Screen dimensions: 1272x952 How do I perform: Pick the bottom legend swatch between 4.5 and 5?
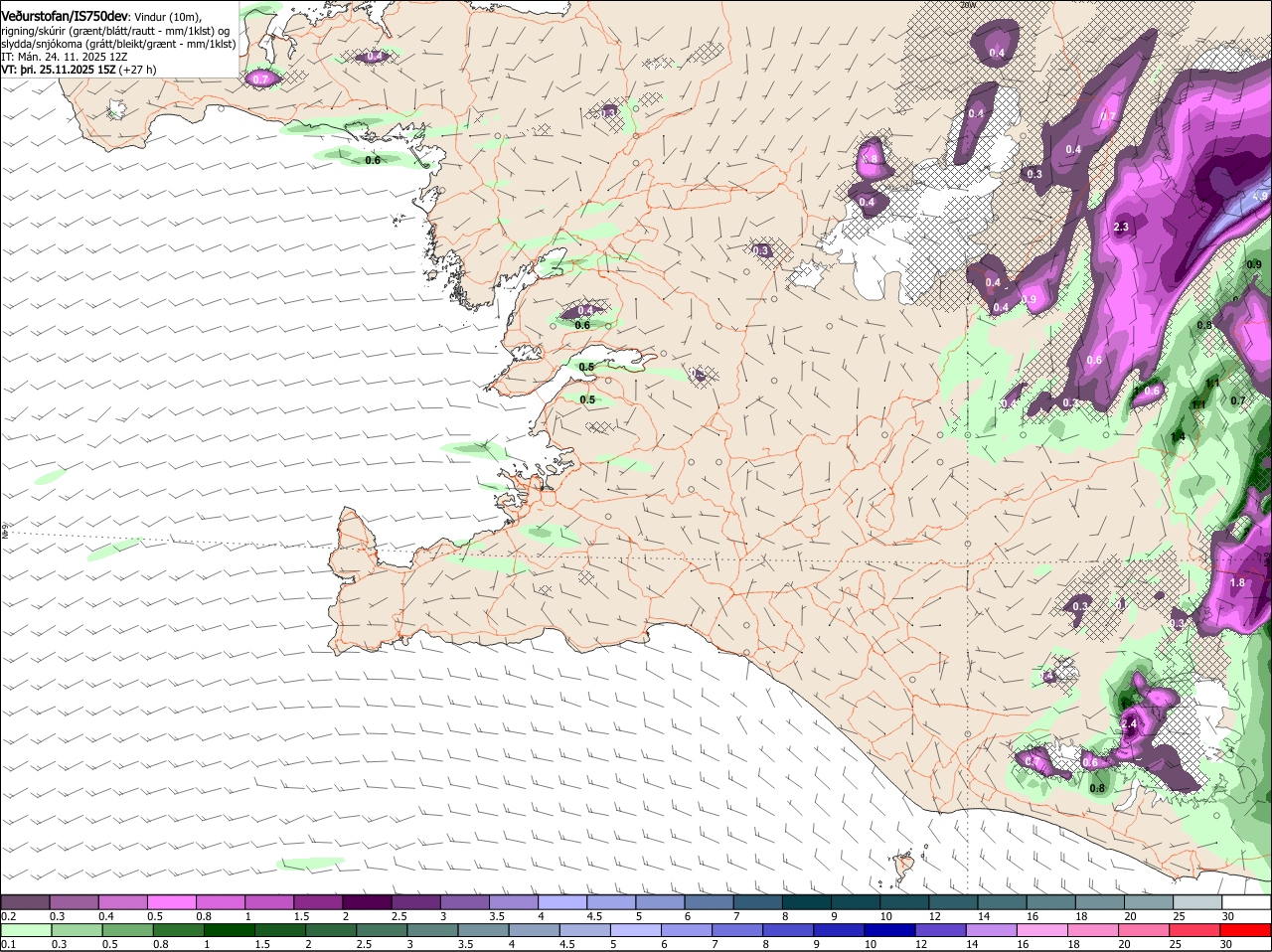[584, 930]
